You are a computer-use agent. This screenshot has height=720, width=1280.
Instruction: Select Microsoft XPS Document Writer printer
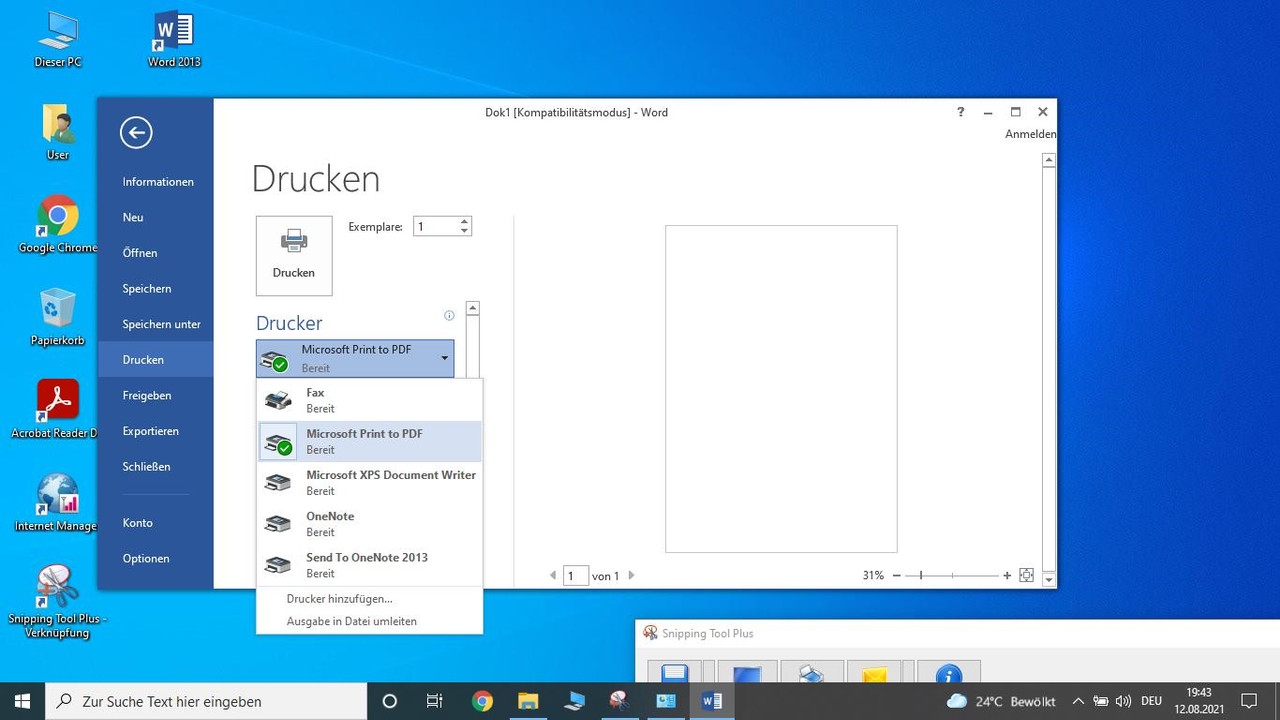(x=370, y=482)
